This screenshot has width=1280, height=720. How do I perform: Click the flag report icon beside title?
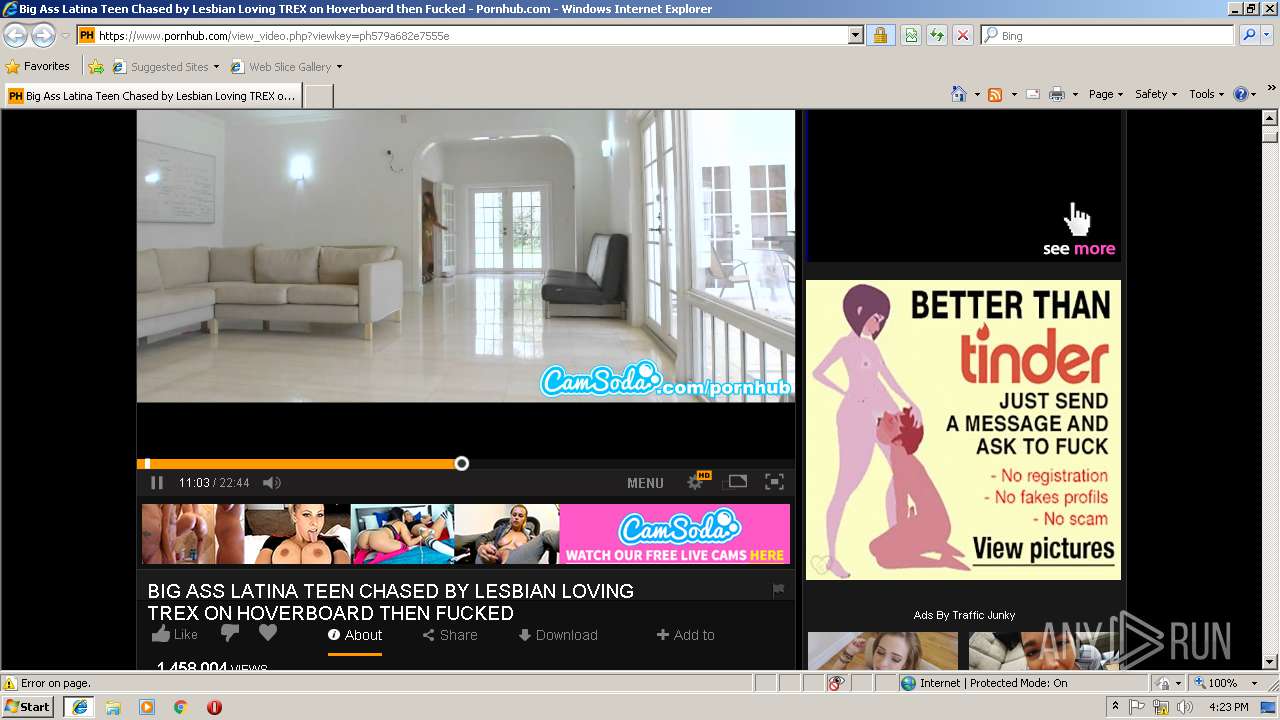click(778, 590)
